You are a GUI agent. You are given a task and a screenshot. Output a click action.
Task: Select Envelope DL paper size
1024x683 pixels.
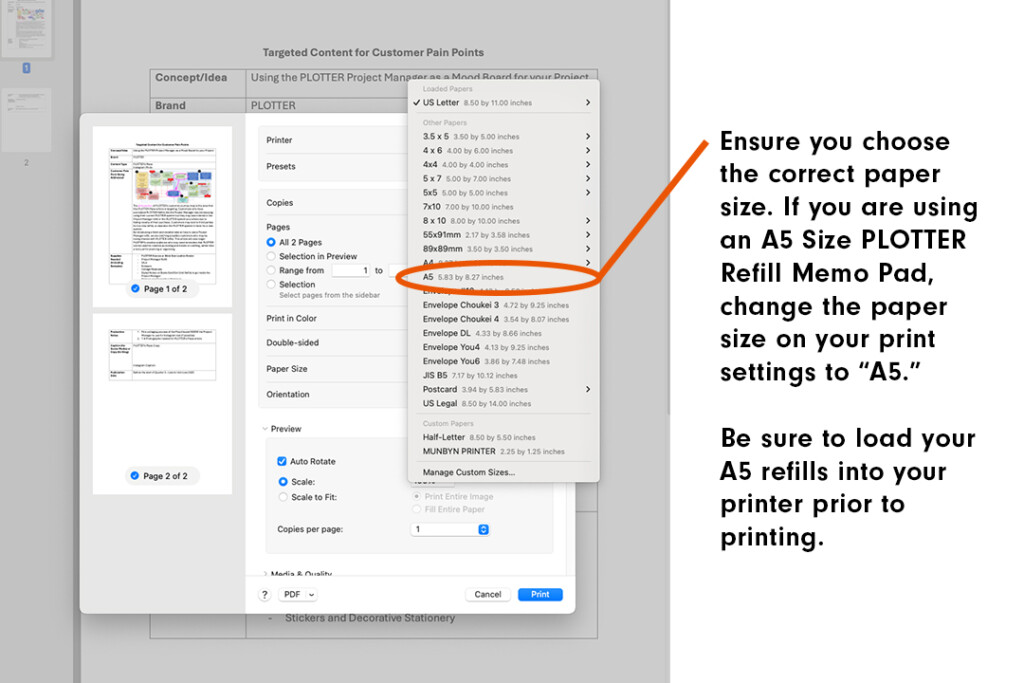click(x=503, y=333)
